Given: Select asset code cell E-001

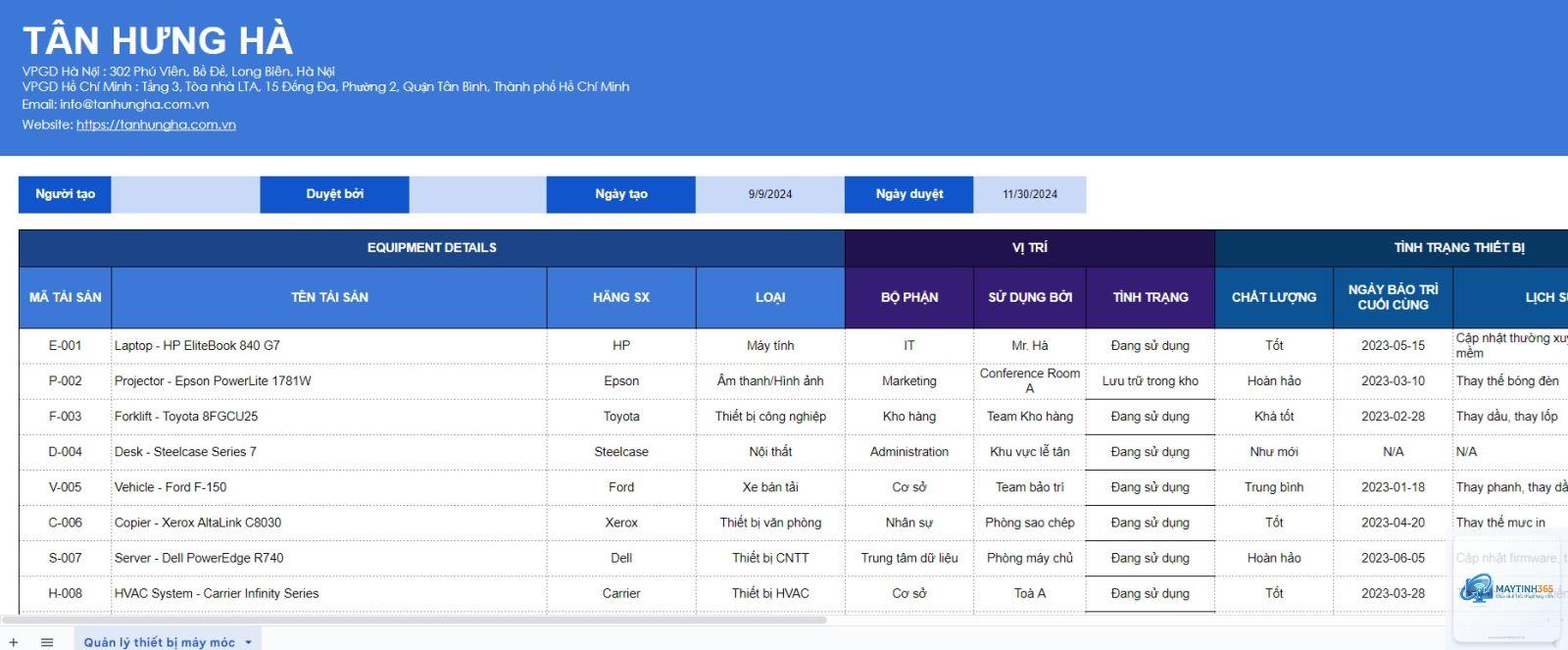Looking at the screenshot, I should pyautogui.click(x=65, y=346).
